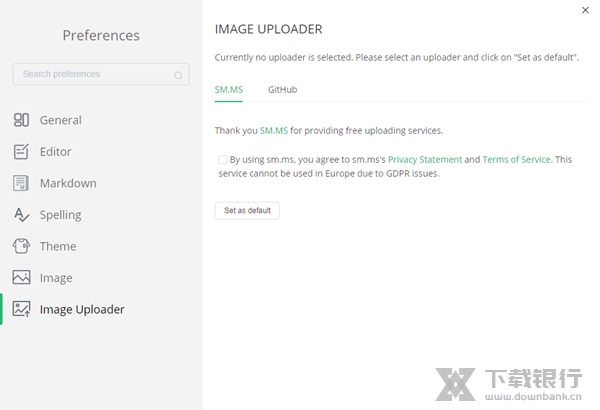Click the Theme shirt icon

[21, 246]
